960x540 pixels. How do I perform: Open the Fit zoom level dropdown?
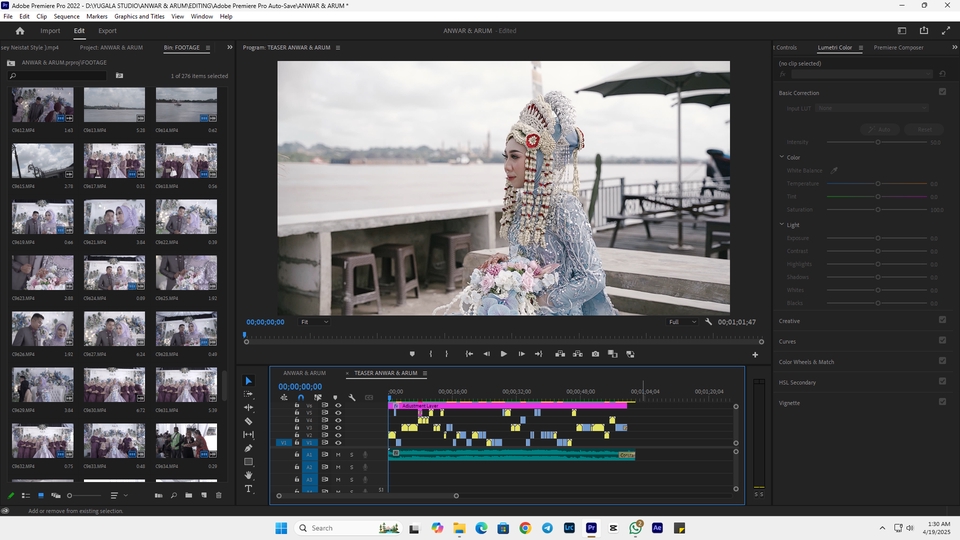(x=315, y=322)
